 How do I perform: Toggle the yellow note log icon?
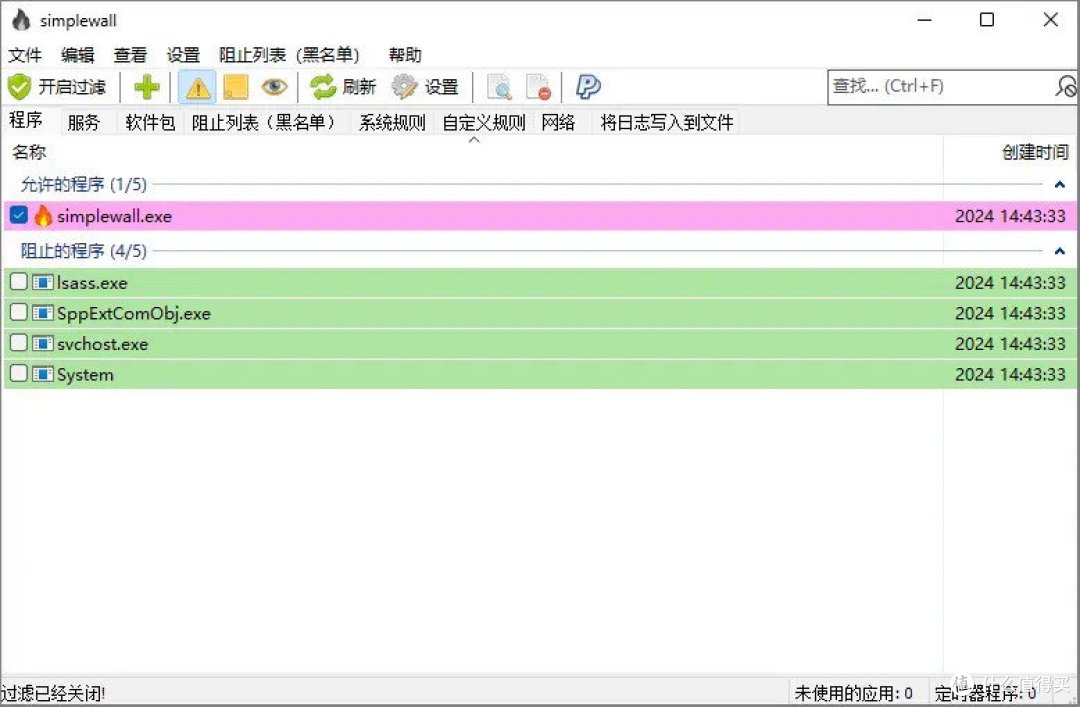coord(236,88)
